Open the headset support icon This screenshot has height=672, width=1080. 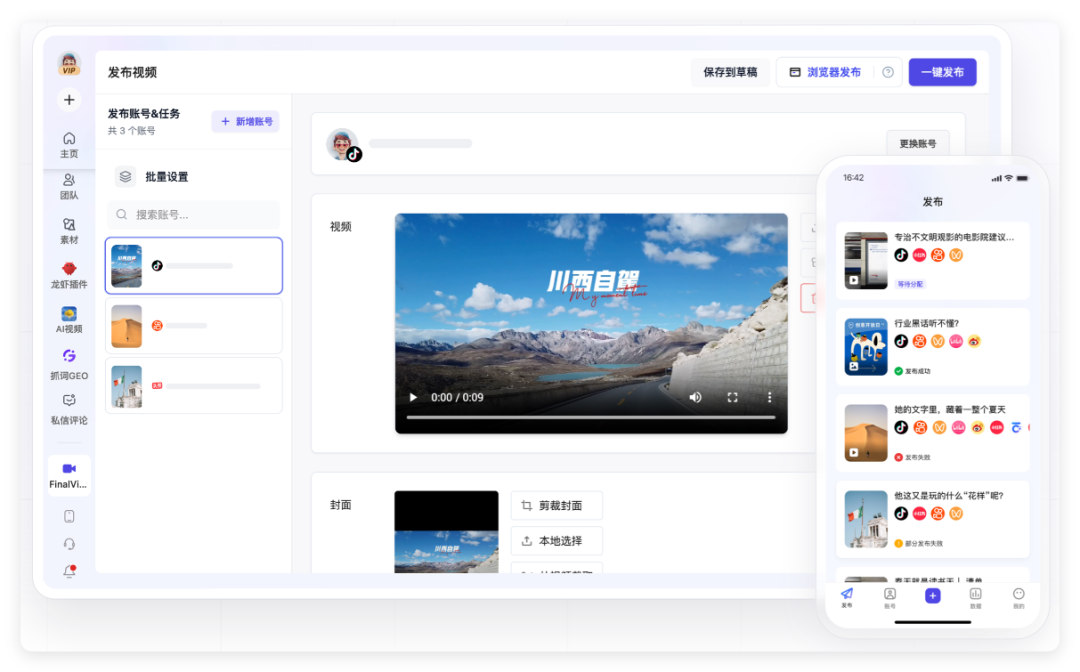tap(69, 544)
